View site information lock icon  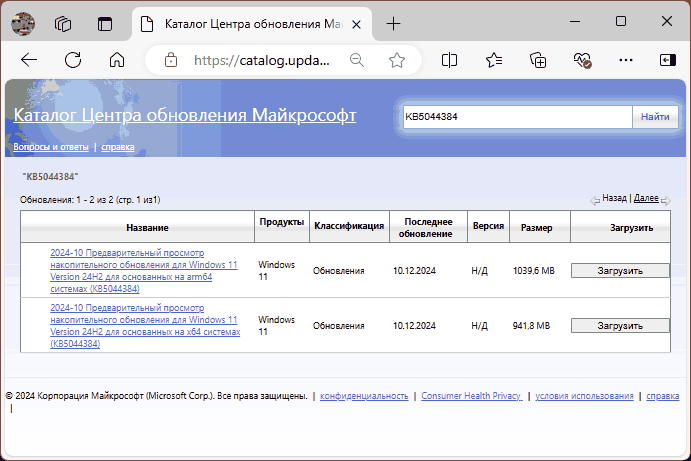171,60
